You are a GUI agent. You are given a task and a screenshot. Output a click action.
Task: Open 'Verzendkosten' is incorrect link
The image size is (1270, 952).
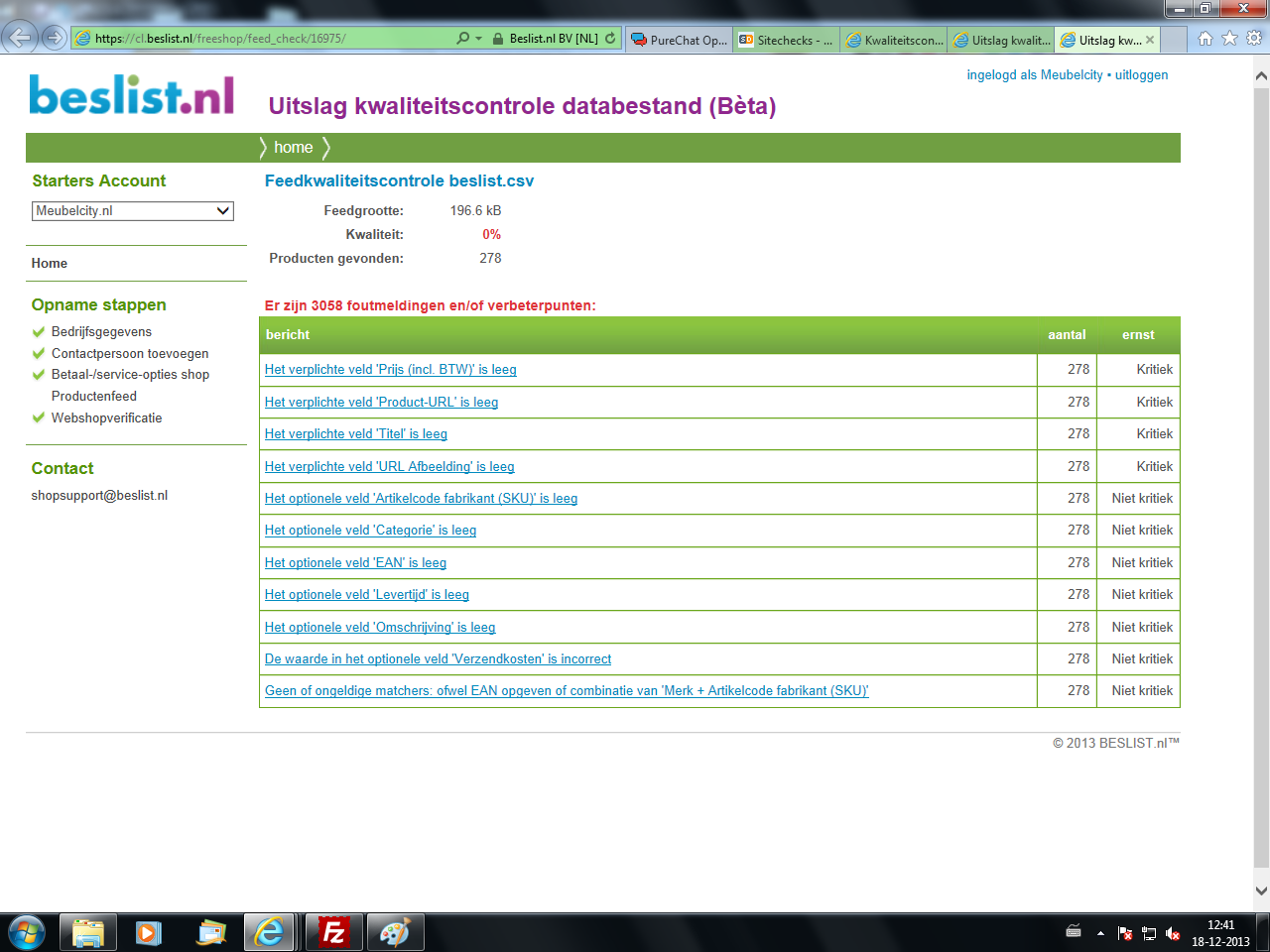[x=438, y=659]
